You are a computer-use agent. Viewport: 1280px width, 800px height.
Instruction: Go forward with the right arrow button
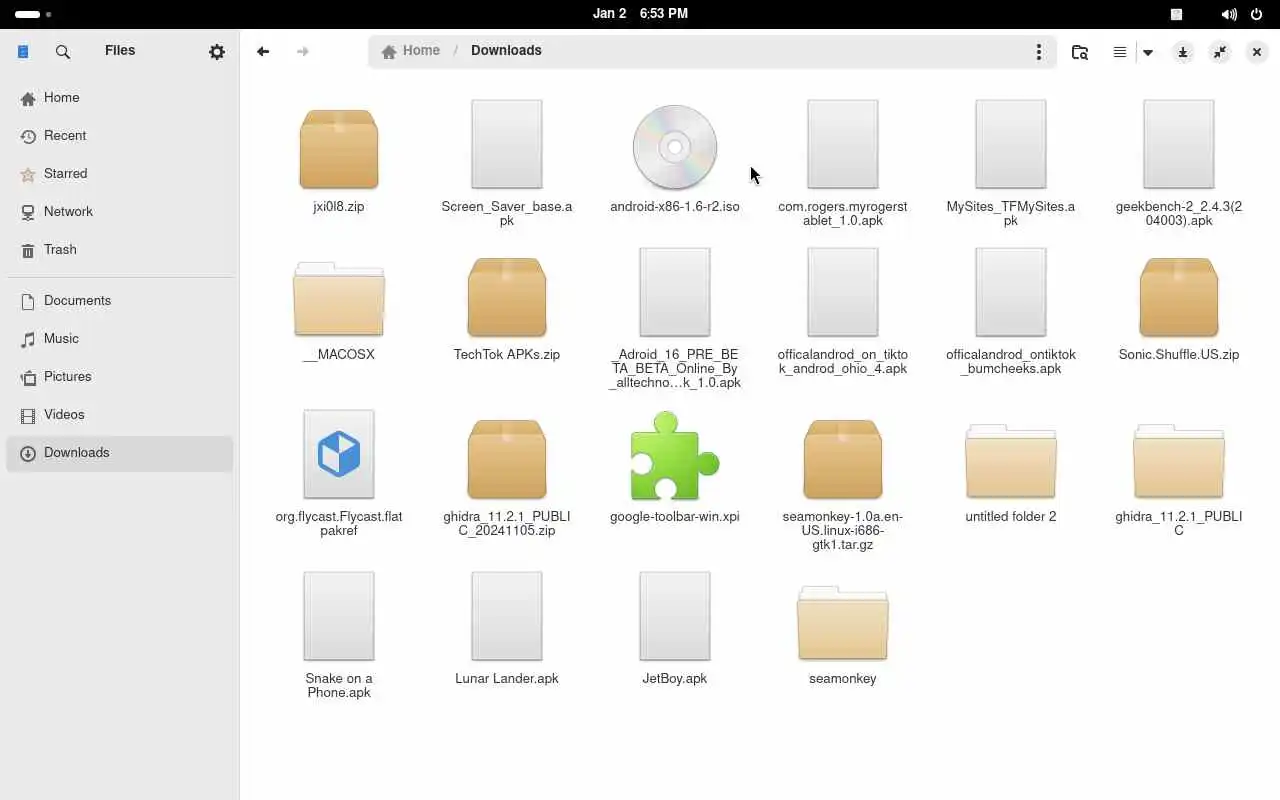[303, 52]
